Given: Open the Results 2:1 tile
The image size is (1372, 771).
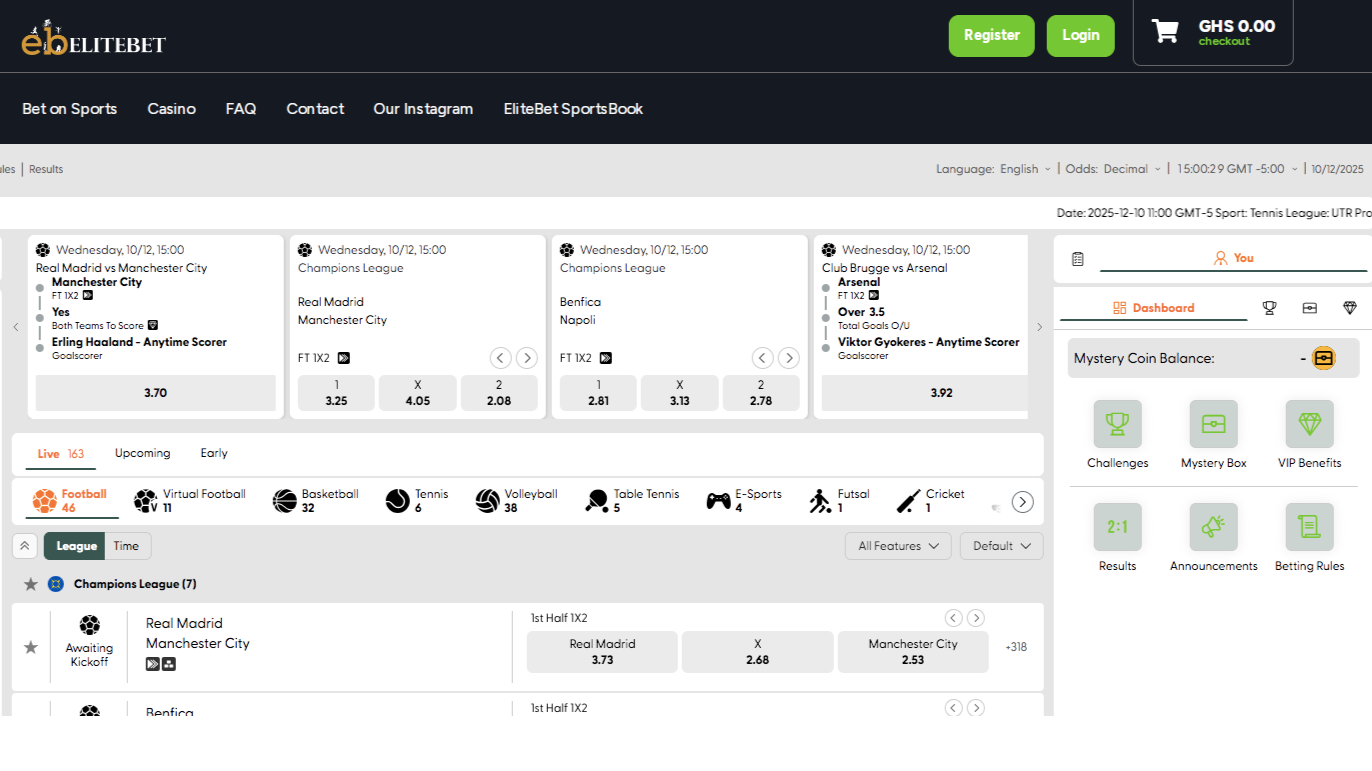Looking at the screenshot, I should tap(1117, 527).
